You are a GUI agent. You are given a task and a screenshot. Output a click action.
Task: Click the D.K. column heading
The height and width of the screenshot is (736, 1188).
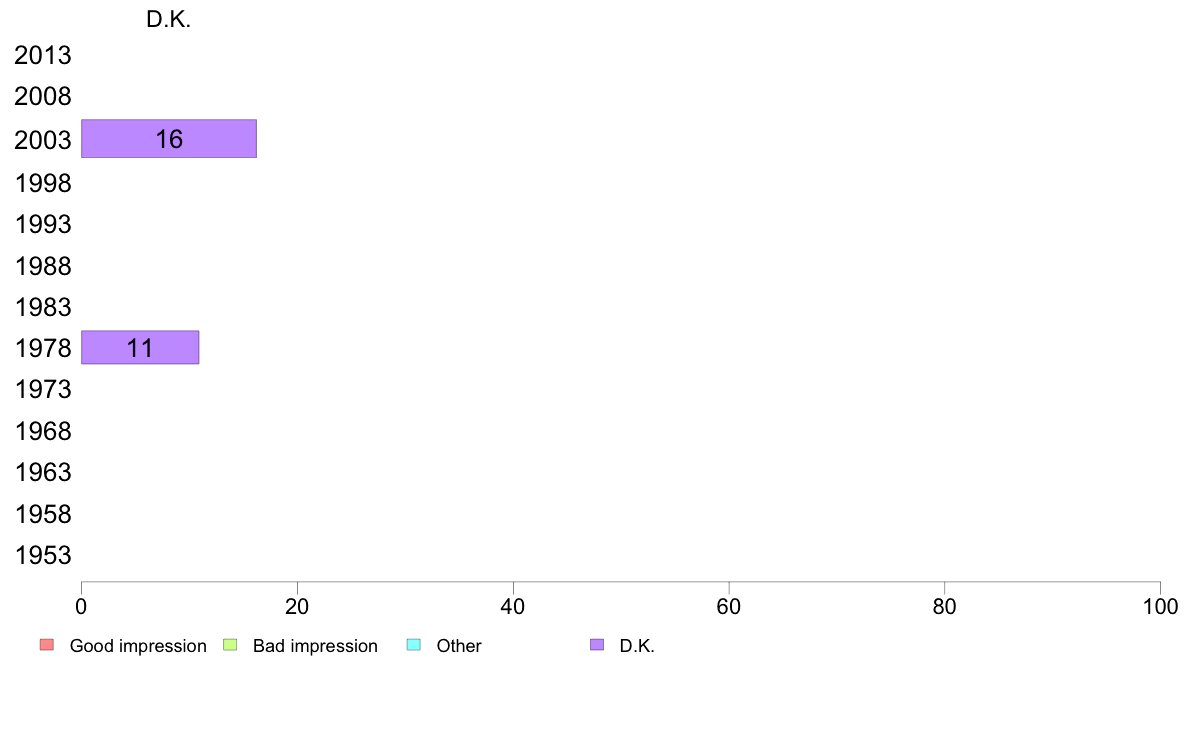tap(168, 20)
